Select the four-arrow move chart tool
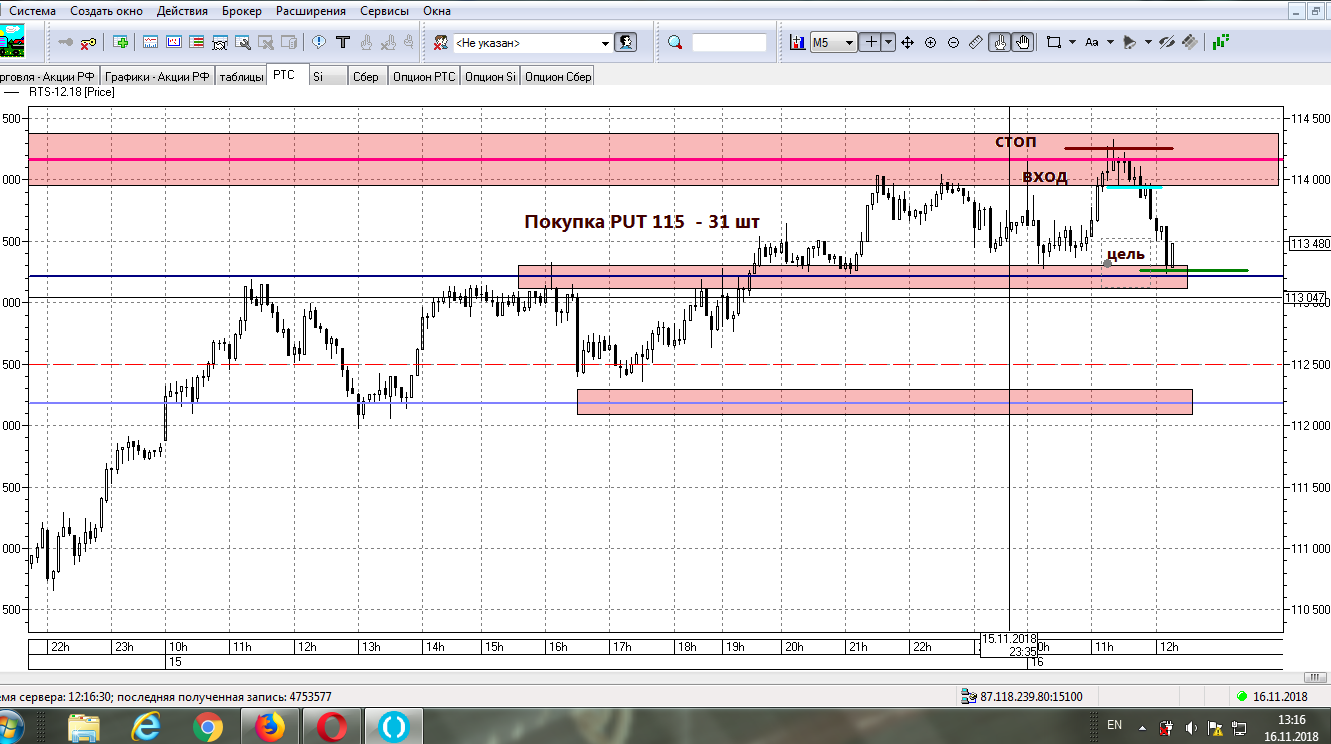Viewport: 1331px width, 744px height. tap(908, 43)
